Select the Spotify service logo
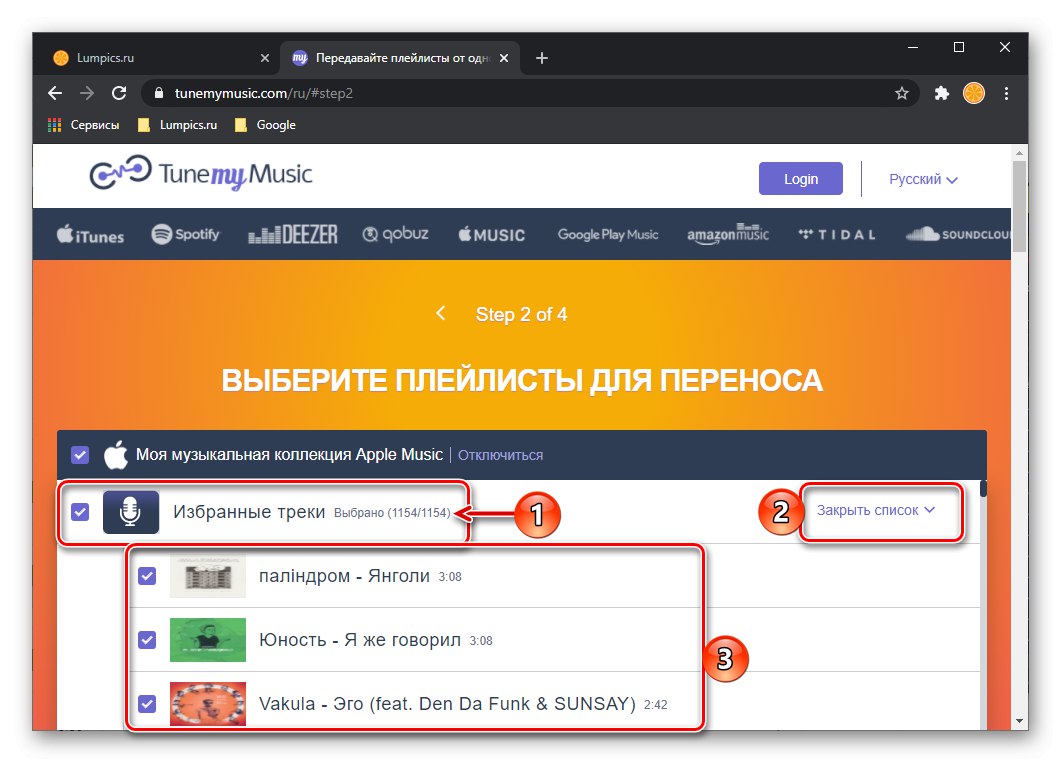The image size is (1061, 763). 185,234
